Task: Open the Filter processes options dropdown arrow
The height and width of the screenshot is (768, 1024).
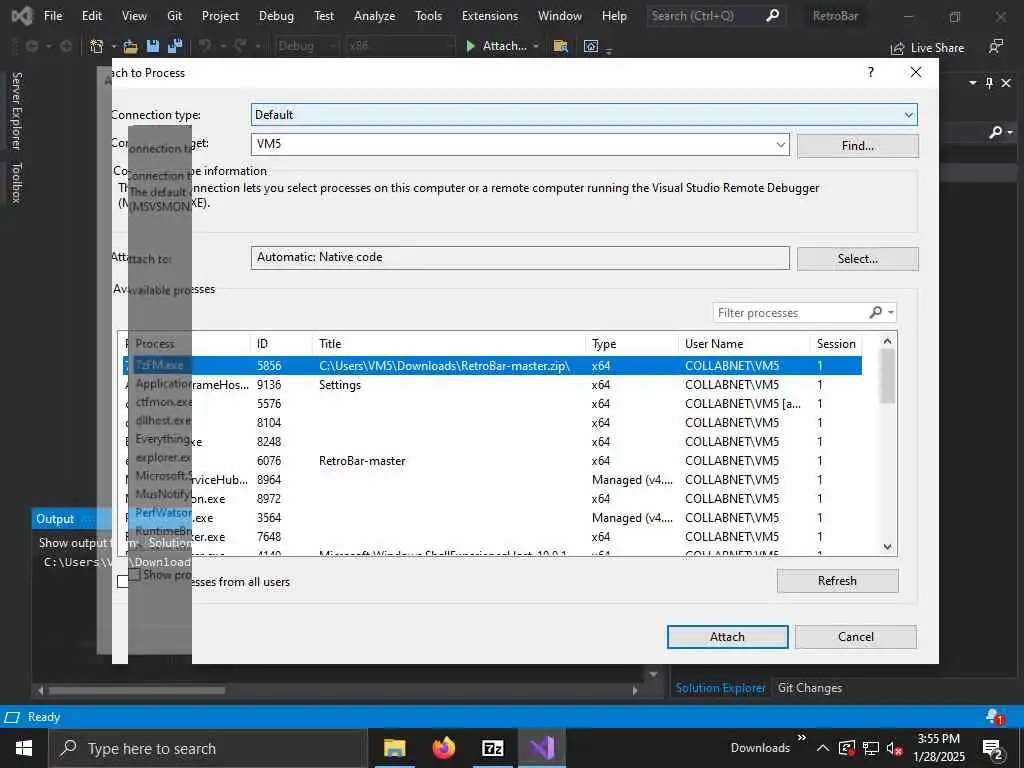Action: 891,312
